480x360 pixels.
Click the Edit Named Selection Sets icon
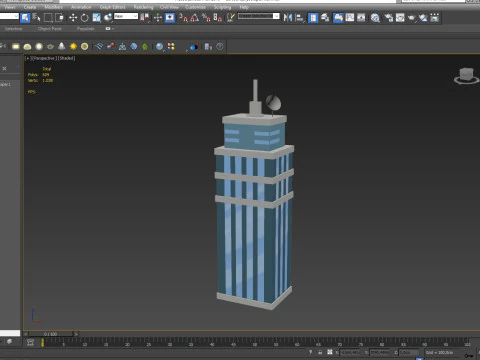coord(230,17)
